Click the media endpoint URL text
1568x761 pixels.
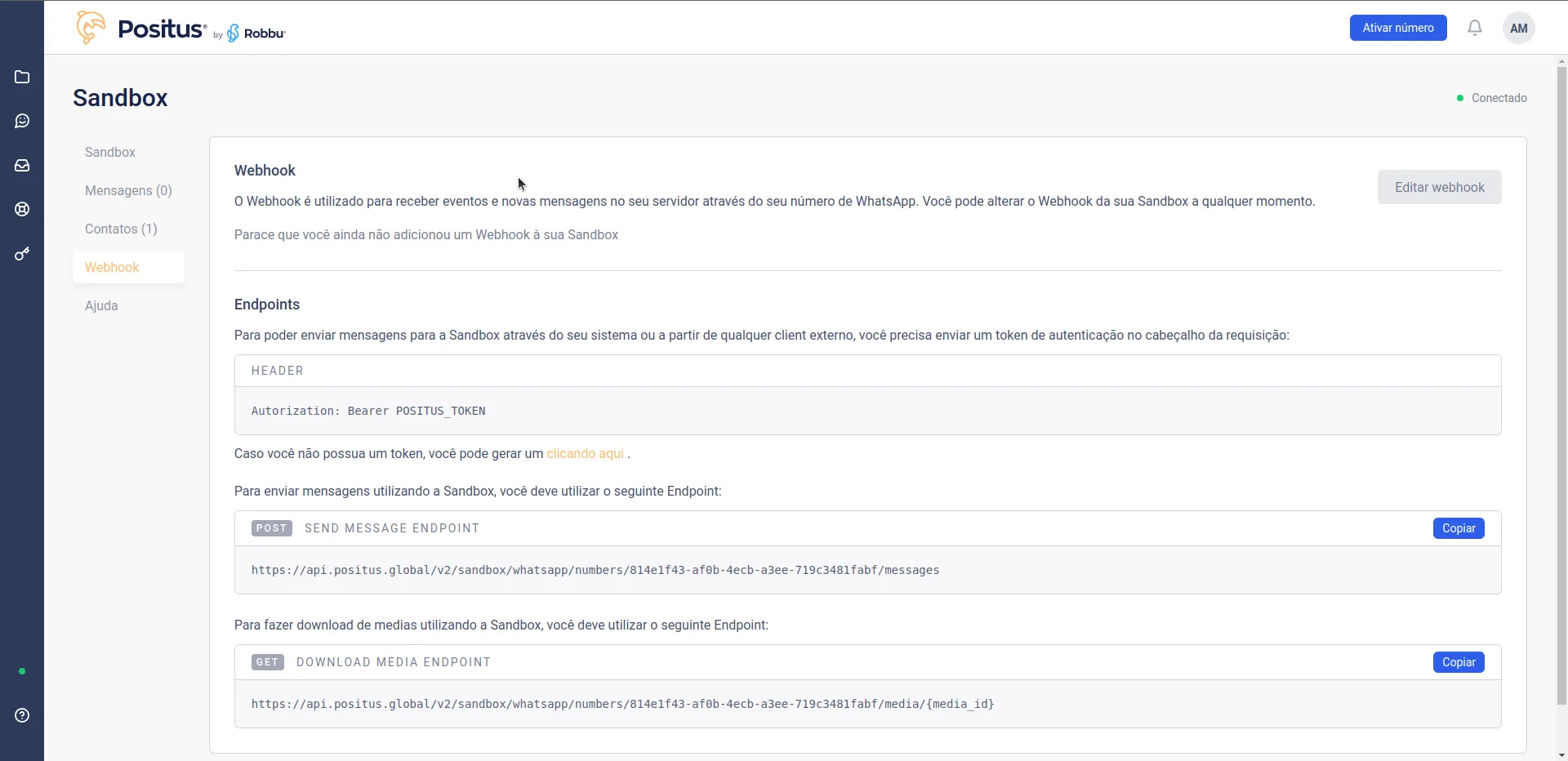coord(623,704)
